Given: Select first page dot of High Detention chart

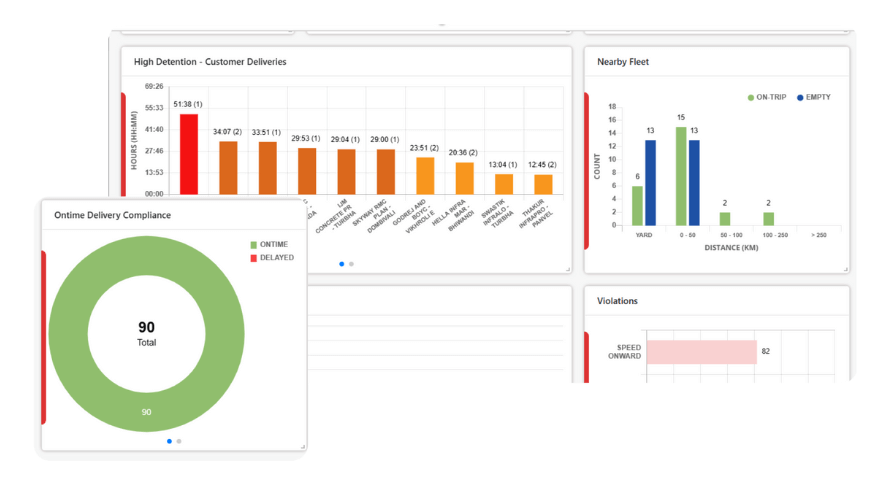Looking at the screenshot, I should click(x=342, y=264).
